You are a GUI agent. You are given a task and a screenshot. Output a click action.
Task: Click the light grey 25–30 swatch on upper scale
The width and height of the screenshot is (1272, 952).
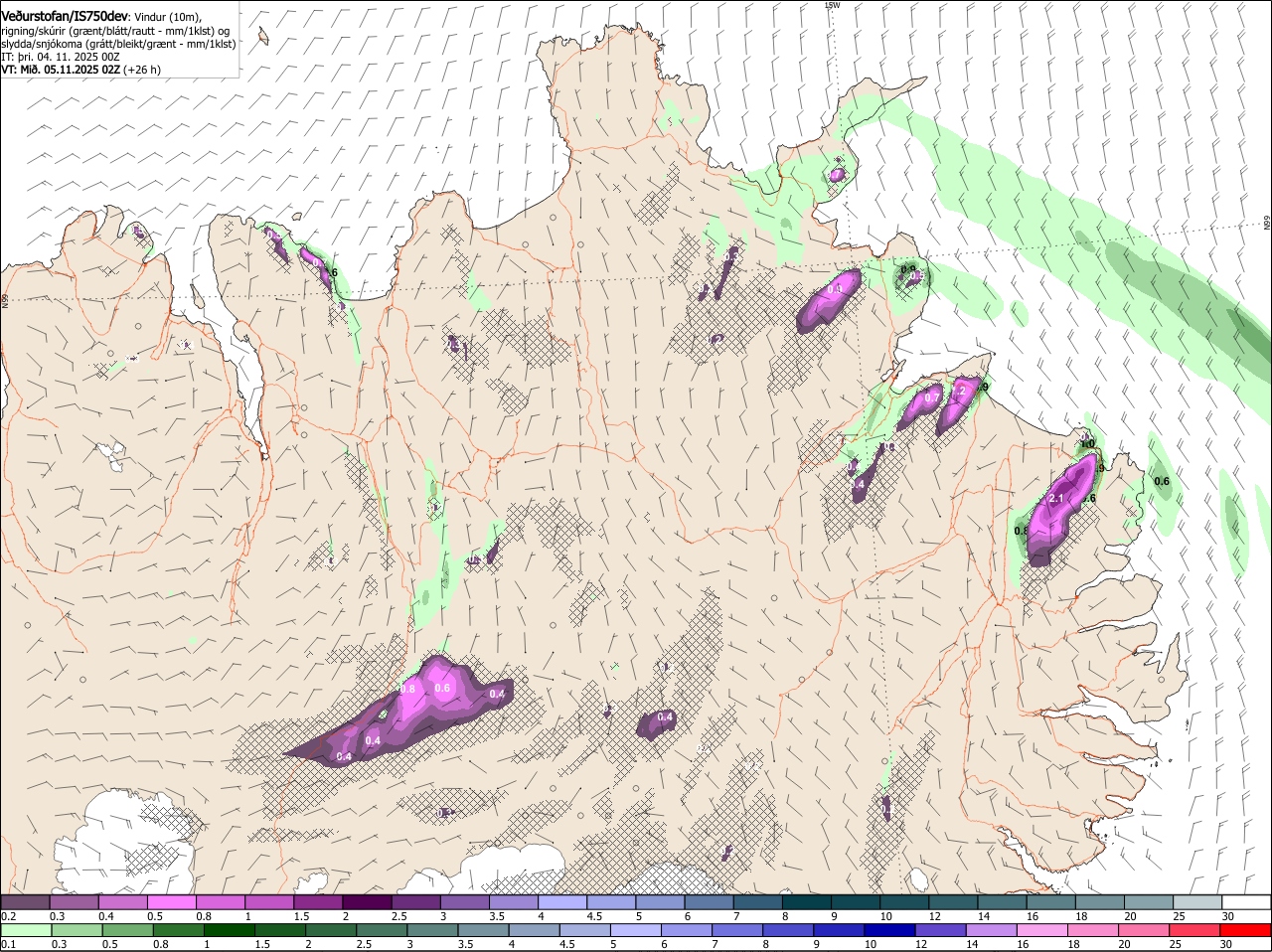[1196, 902]
